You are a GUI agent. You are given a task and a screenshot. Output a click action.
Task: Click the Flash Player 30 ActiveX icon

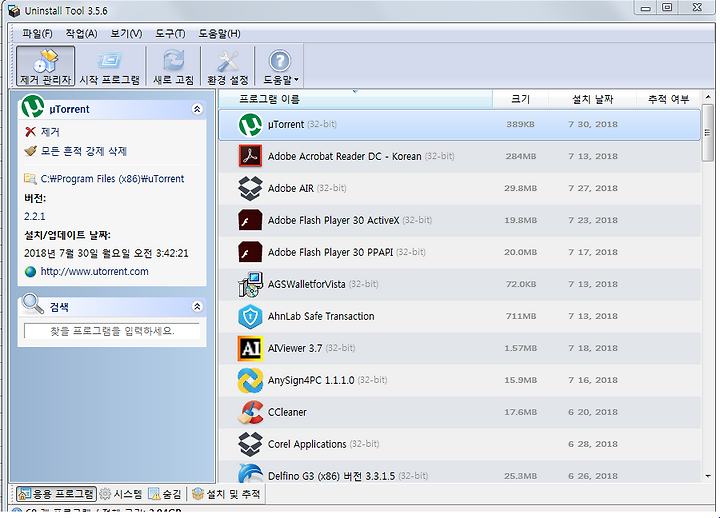click(x=250, y=220)
